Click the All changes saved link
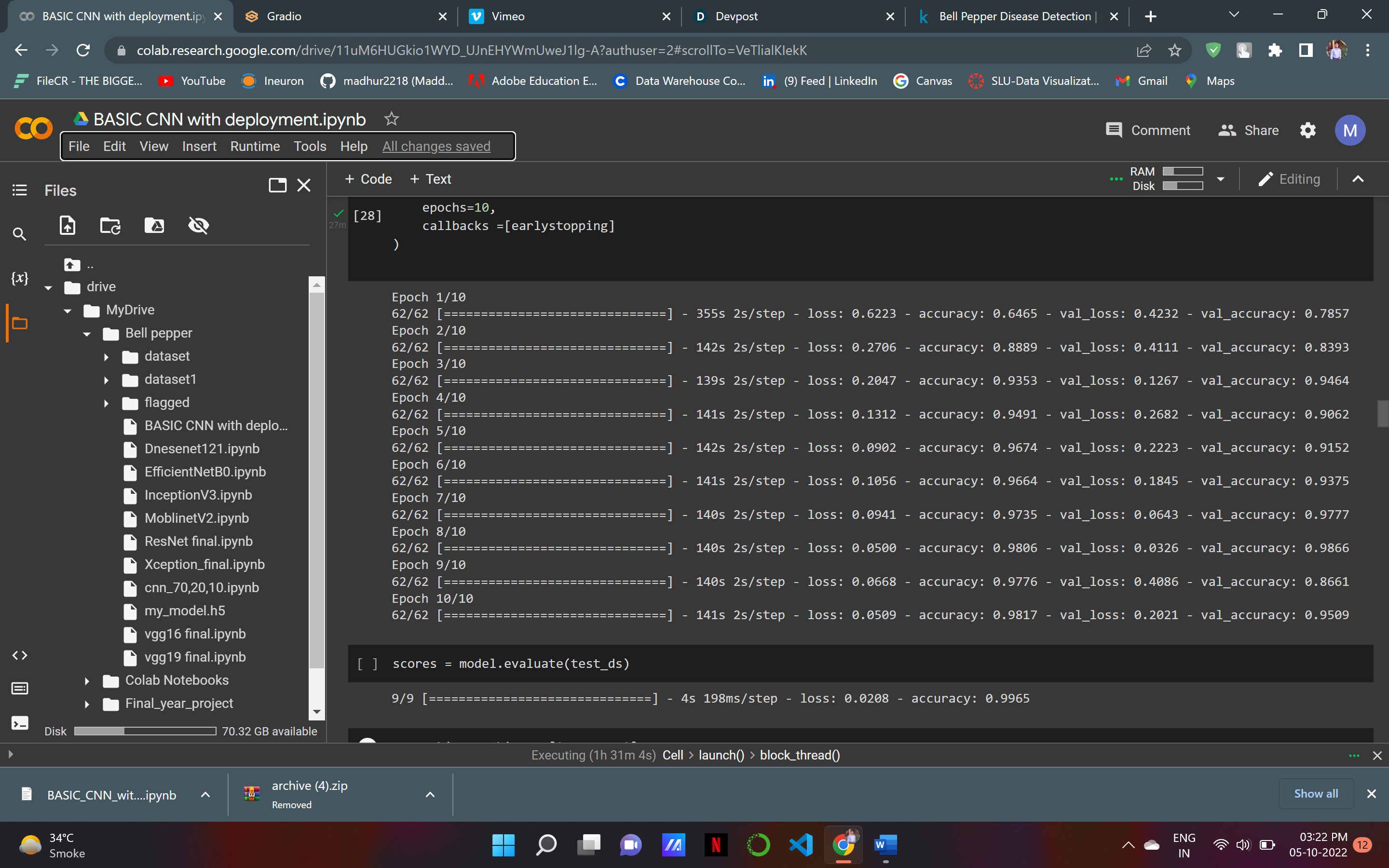1389x868 pixels. [x=436, y=147]
